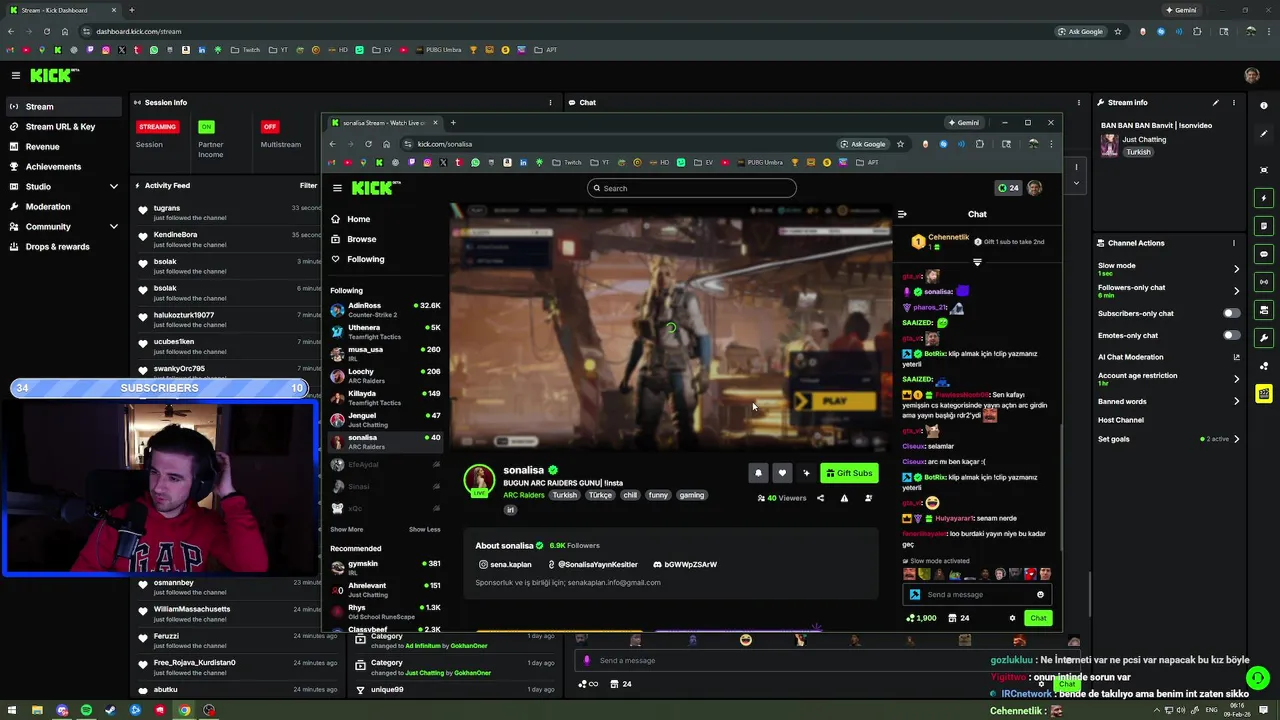This screenshot has height=720, width=1280.
Task: Click the bell notification icon on sonalisa's channel
Action: pos(758,473)
